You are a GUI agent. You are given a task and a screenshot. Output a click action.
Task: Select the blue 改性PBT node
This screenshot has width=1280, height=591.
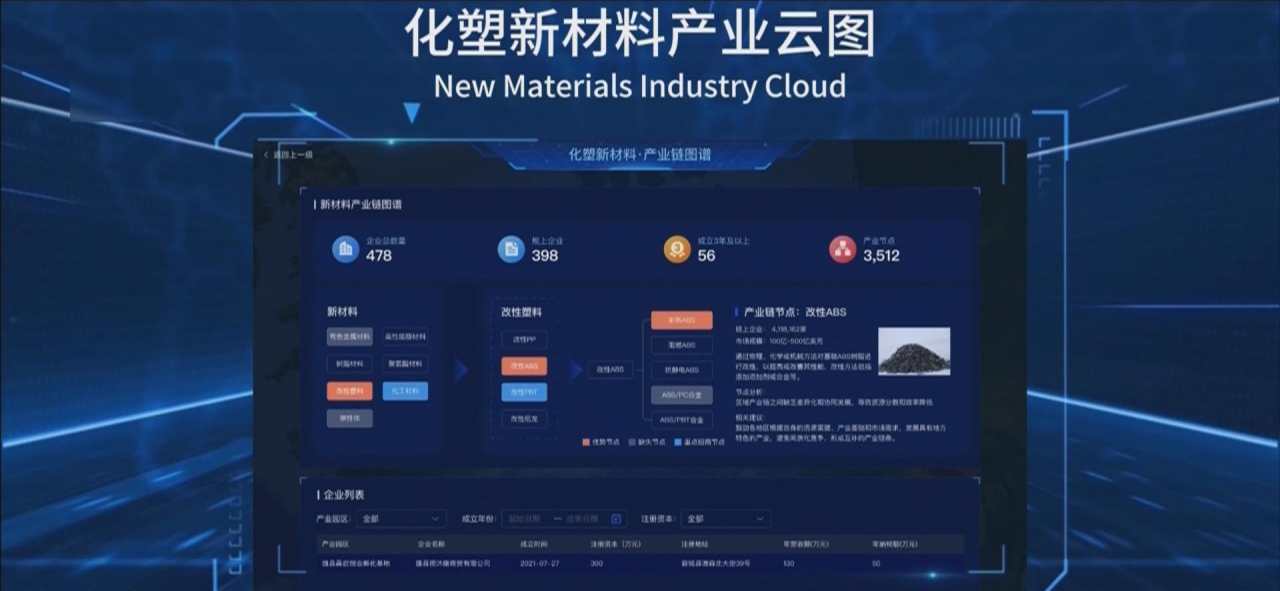click(524, 392)
